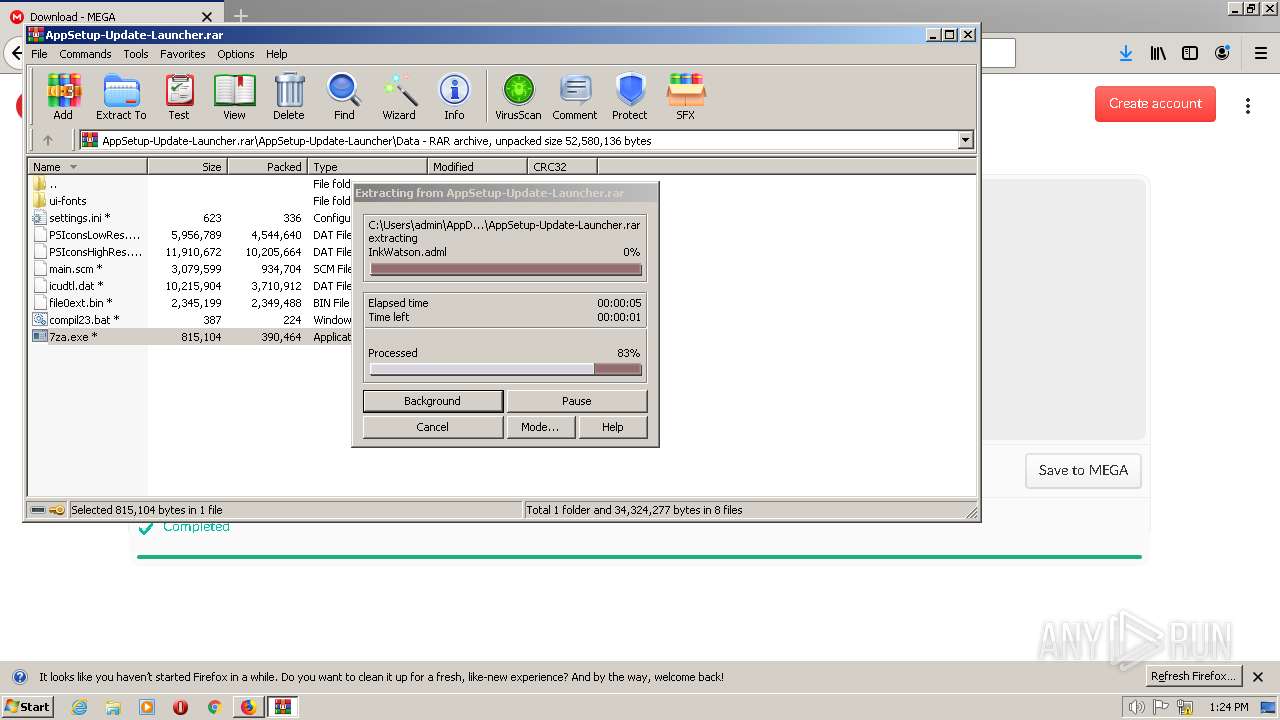Viewport: 1280px width, 720px height.
Task: Open the Start menu
Action: click(x=27, y=707)
